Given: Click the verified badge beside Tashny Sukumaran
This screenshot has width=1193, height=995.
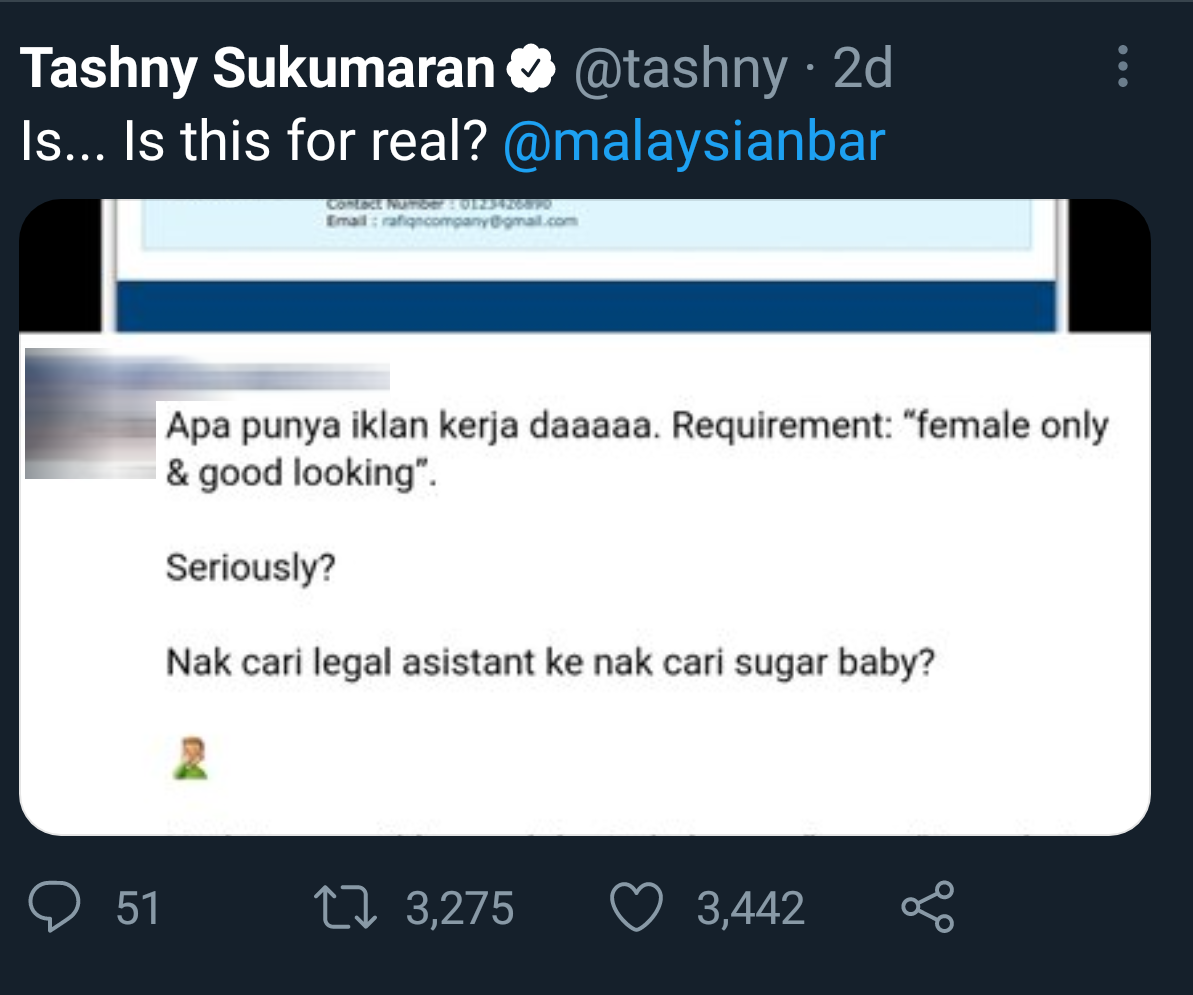Looking at the screenshot, I should (x=531, y=69).
